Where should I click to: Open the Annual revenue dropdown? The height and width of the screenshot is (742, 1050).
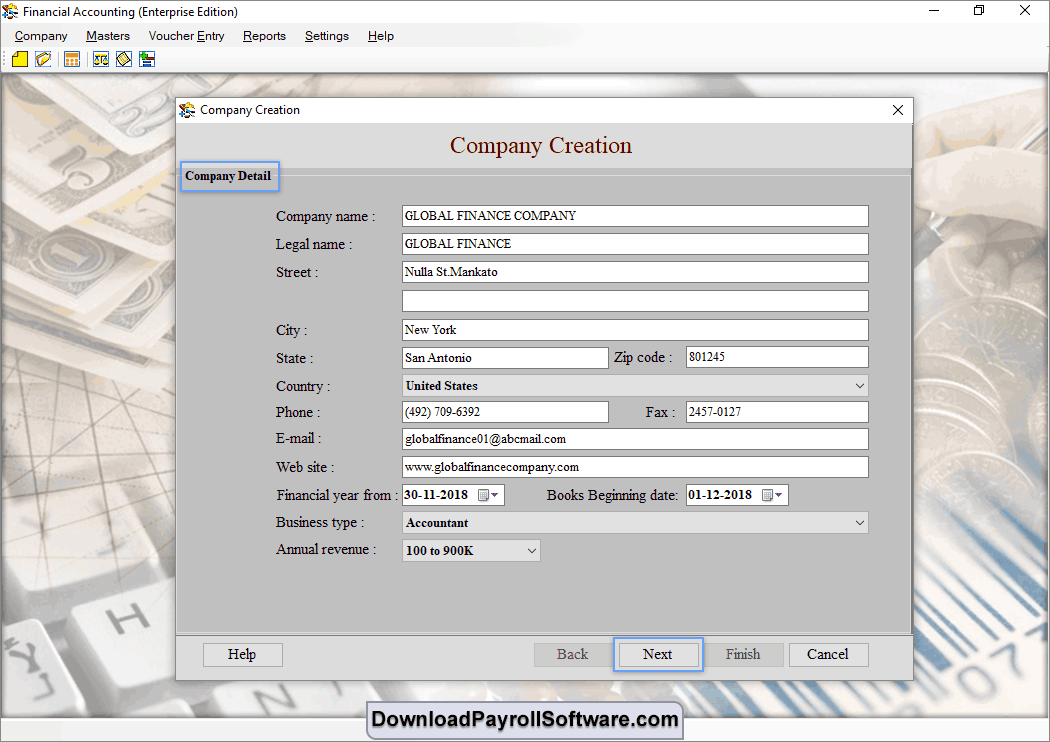click(x=531, y=551)
